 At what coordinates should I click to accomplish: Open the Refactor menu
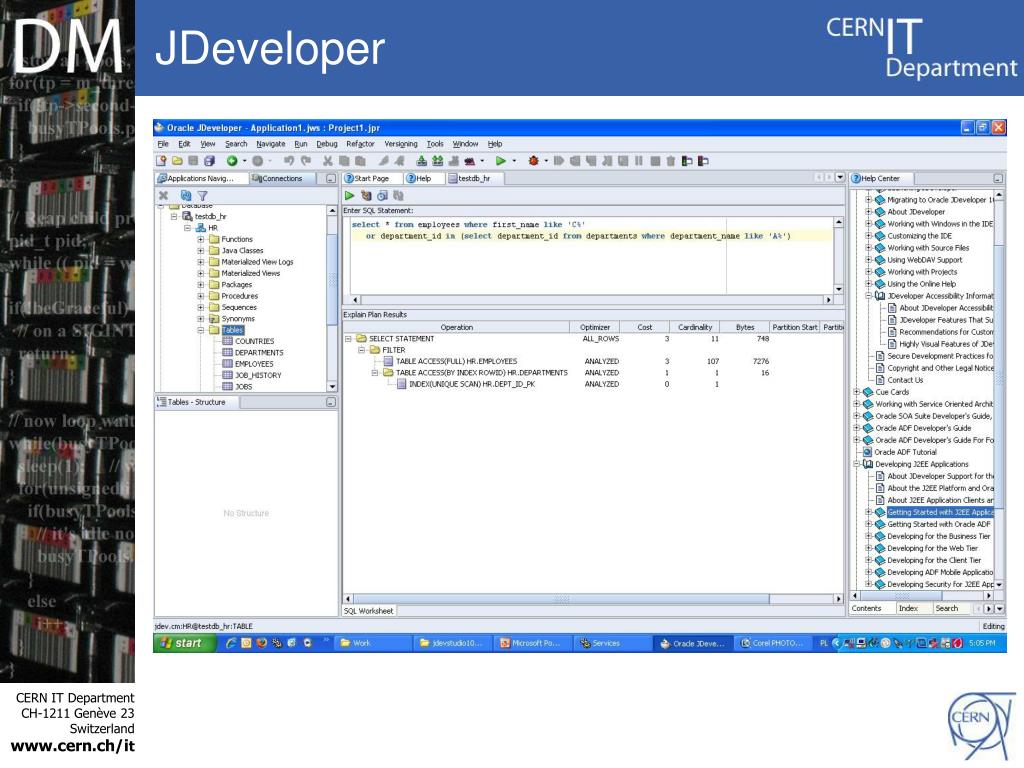(360, 144)
